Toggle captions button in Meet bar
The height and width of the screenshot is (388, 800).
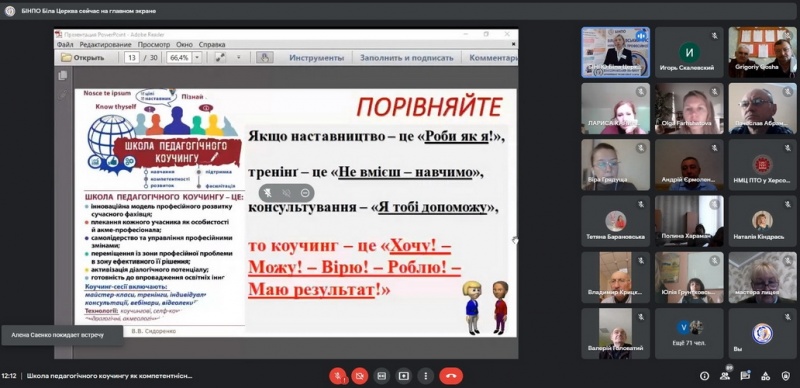(x=382, y=376)
